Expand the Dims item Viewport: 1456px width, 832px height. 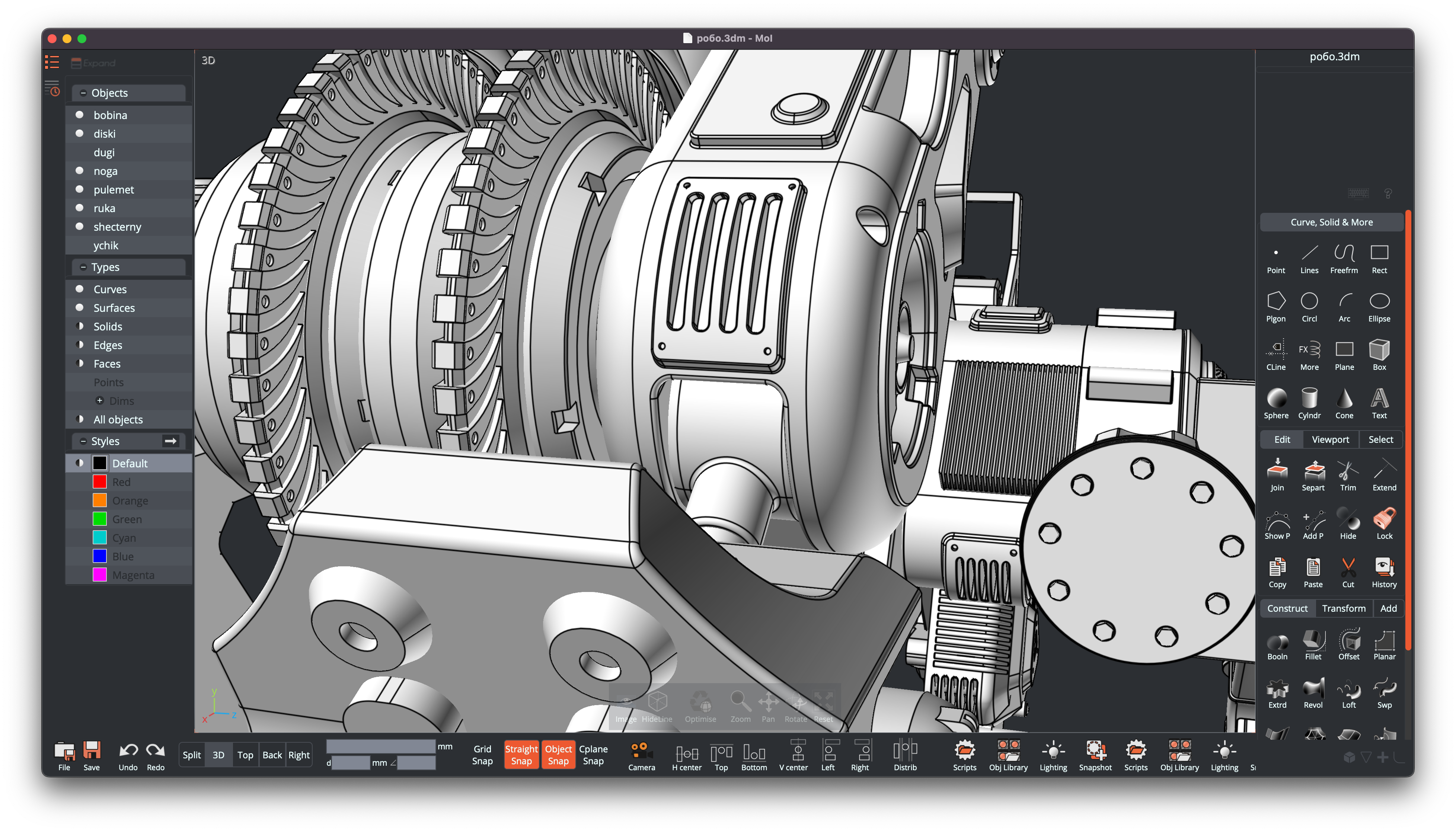[100, 401]
